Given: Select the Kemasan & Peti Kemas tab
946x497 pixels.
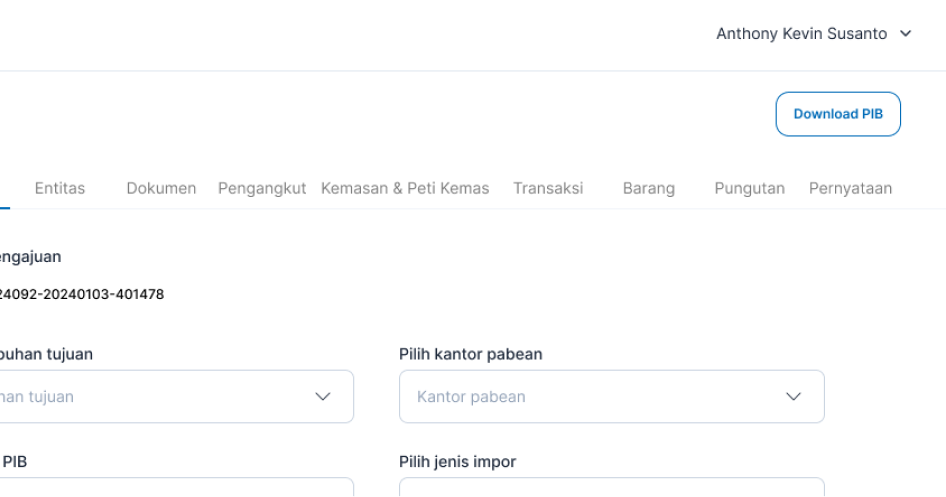Looking at the screenshot, I should click(x=405, y=188).
